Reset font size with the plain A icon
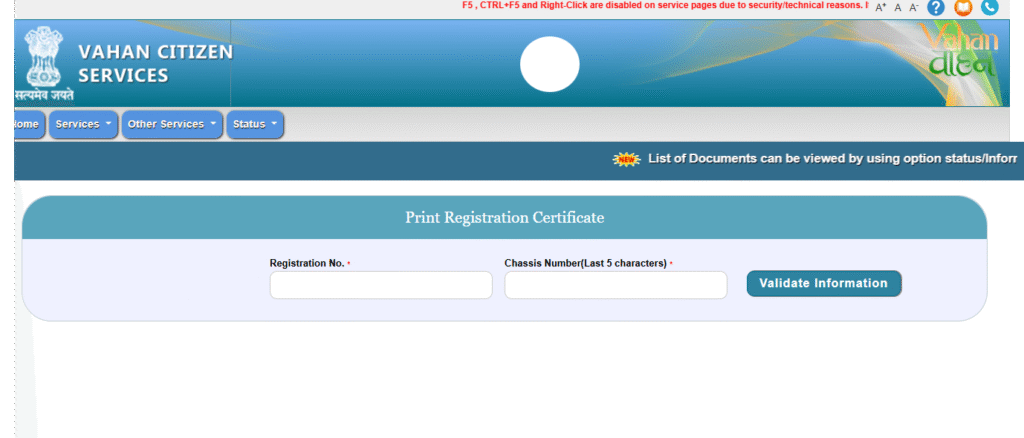Screen dimensions: 1024x438 (898, 7)
